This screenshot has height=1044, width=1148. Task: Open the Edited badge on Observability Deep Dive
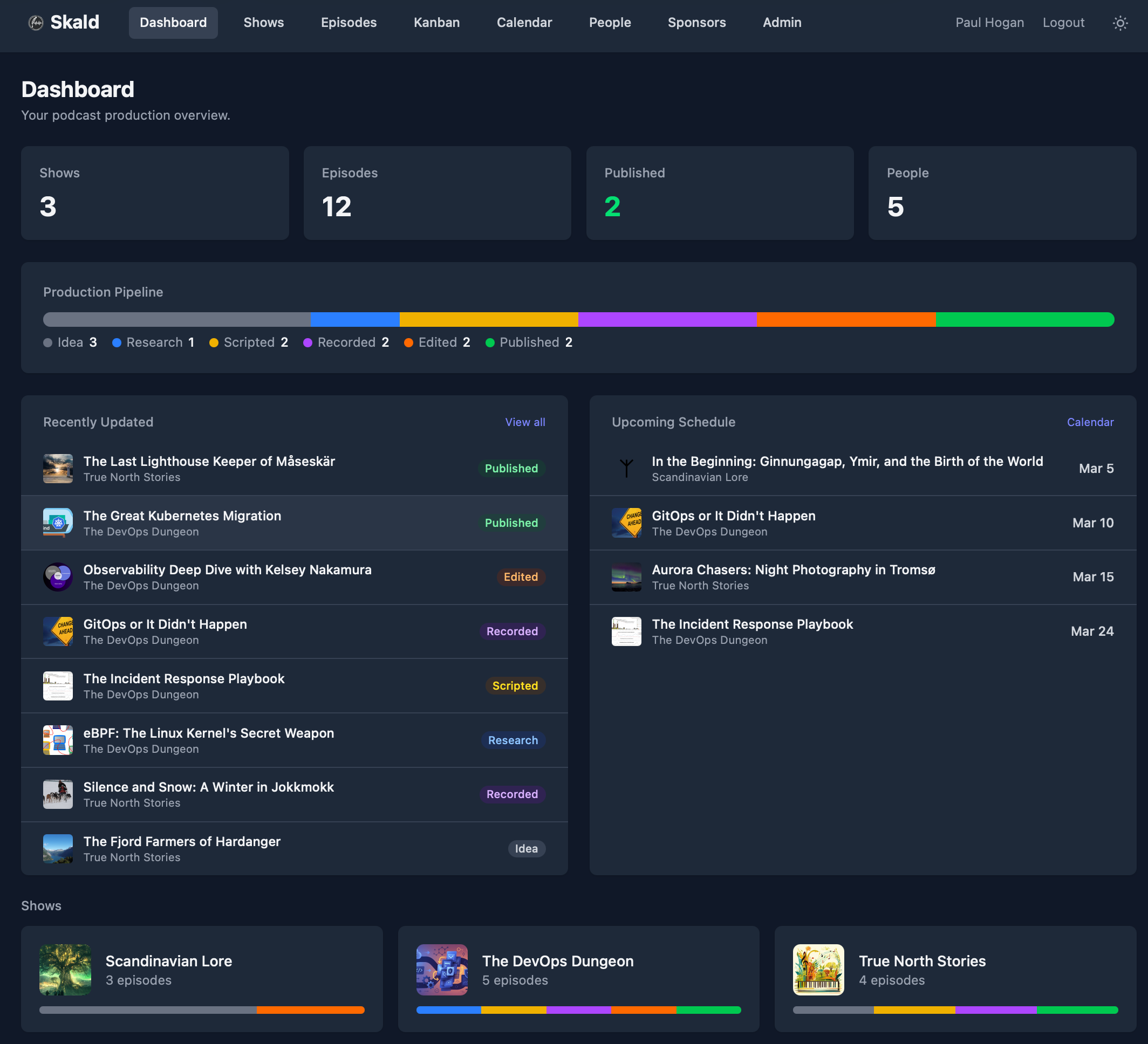pyautogui.click(x=521, y=576)
